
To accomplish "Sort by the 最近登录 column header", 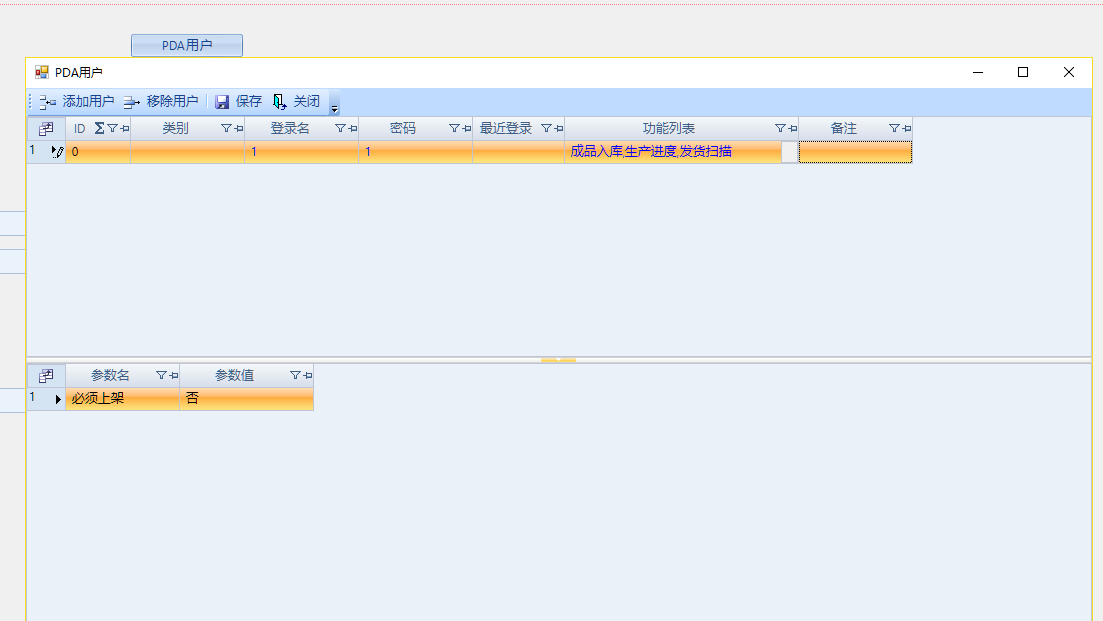I will 506,129.
